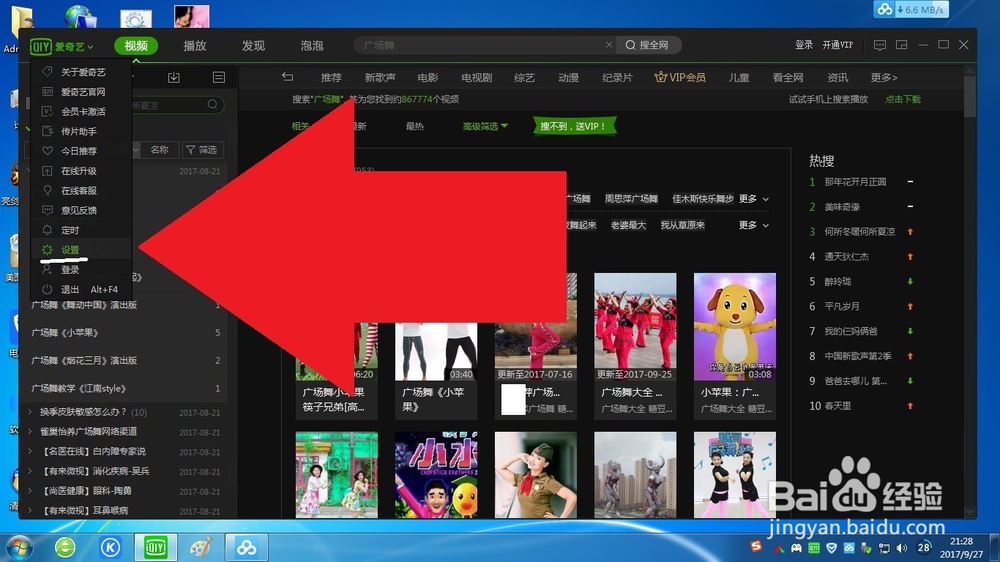Select playlist item 广场舞《小苹果》
Viewport: 1000px width, 562px height.
click(x=126, y=332)
